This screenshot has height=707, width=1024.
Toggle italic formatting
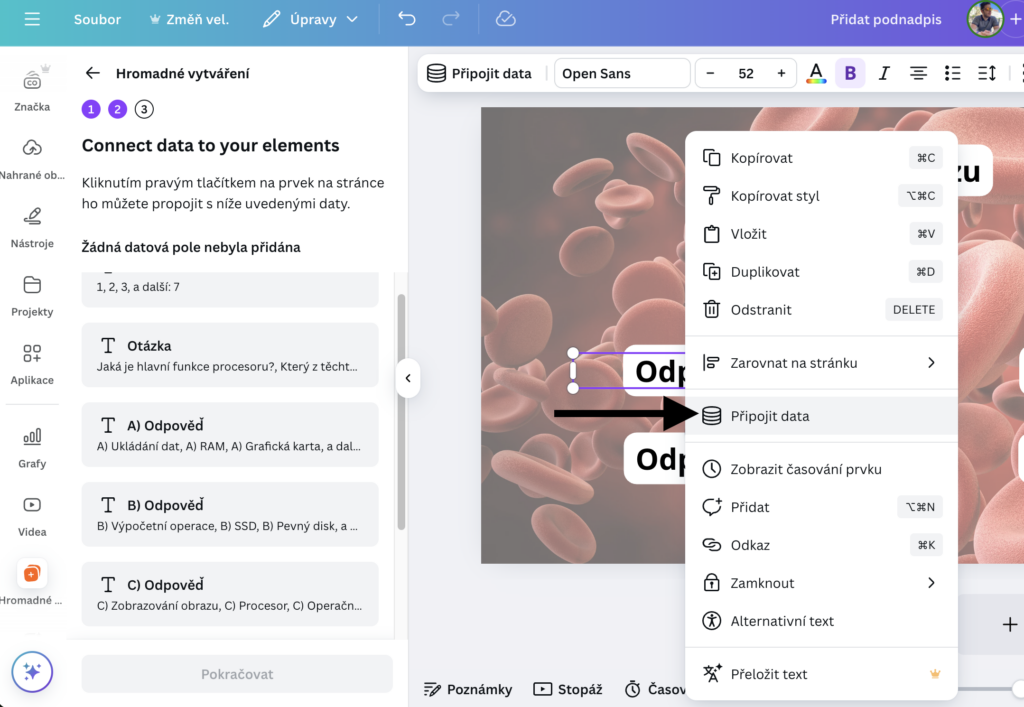tap(884, 73)
